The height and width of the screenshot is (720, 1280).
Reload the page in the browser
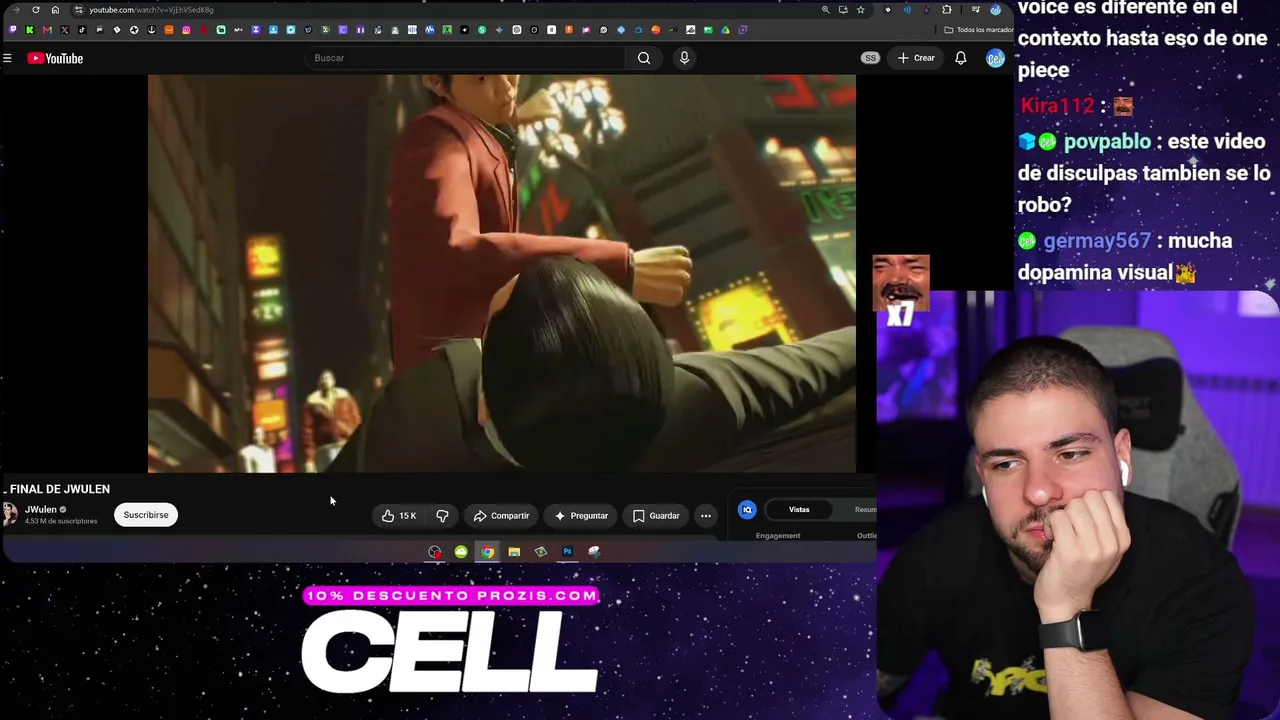36,10
